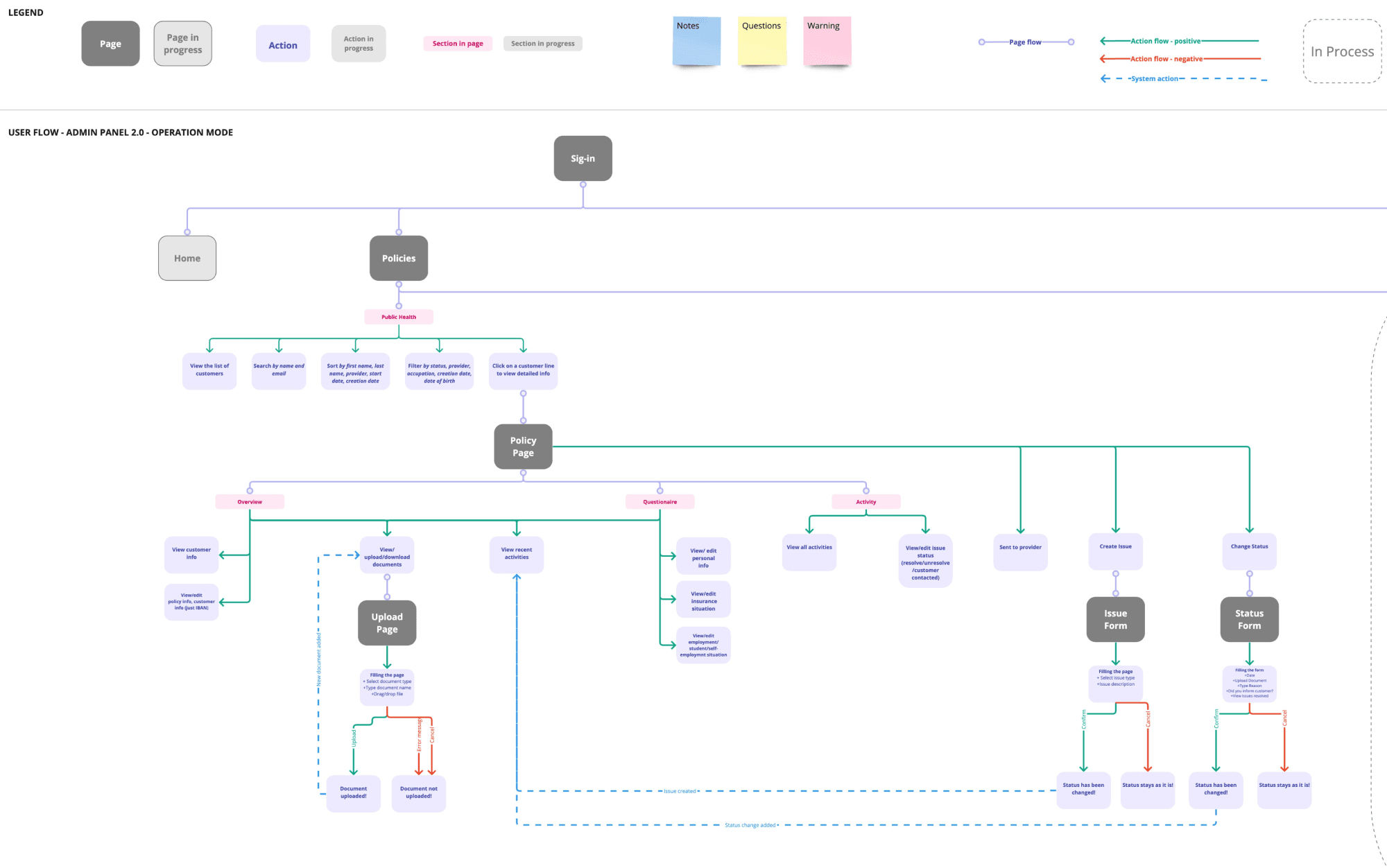Screen dimensions: 1387x868
Task: Select the Overview section tag
Action: point(250,502)
